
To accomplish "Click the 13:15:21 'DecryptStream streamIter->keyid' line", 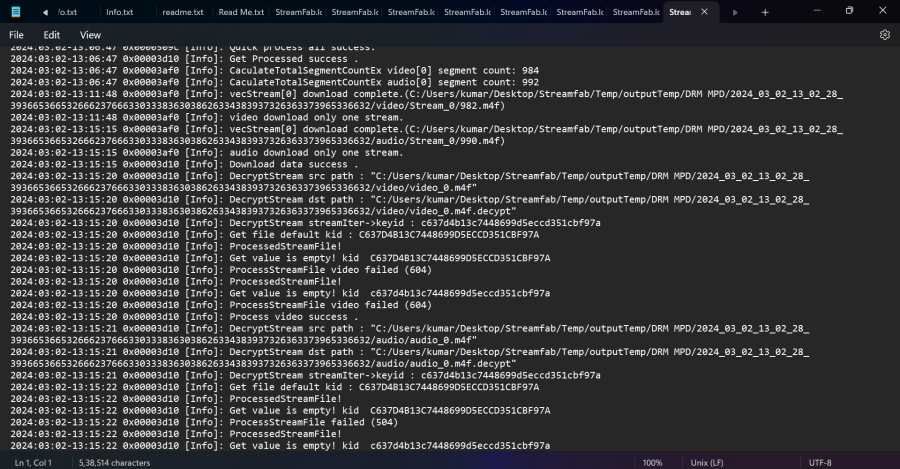I will [305, 375].
